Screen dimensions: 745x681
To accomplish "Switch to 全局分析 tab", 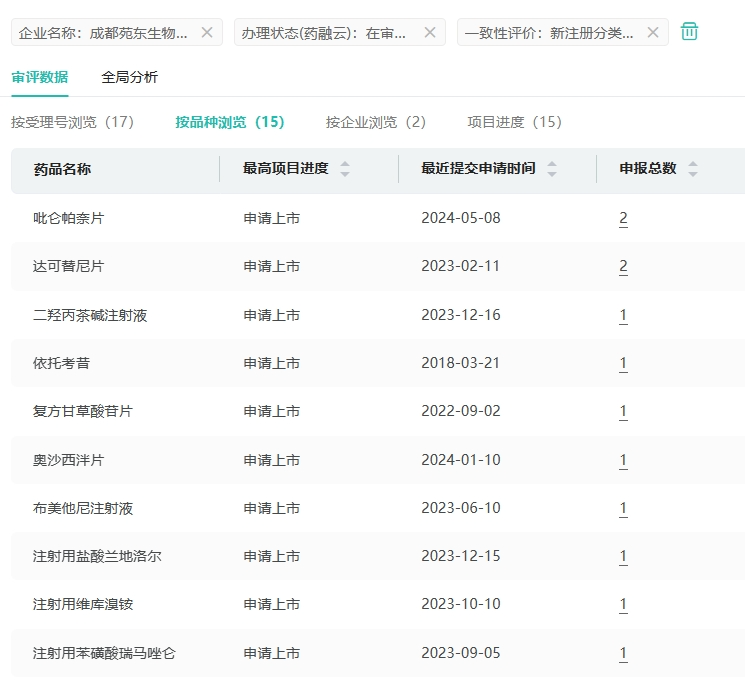I will [129, 77].
